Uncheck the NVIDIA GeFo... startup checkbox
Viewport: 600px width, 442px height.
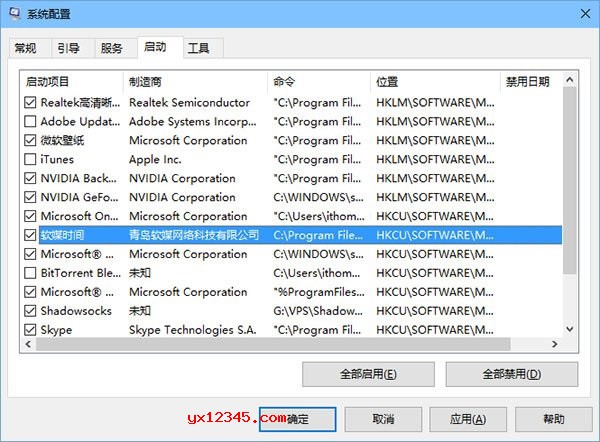(30, 197)
